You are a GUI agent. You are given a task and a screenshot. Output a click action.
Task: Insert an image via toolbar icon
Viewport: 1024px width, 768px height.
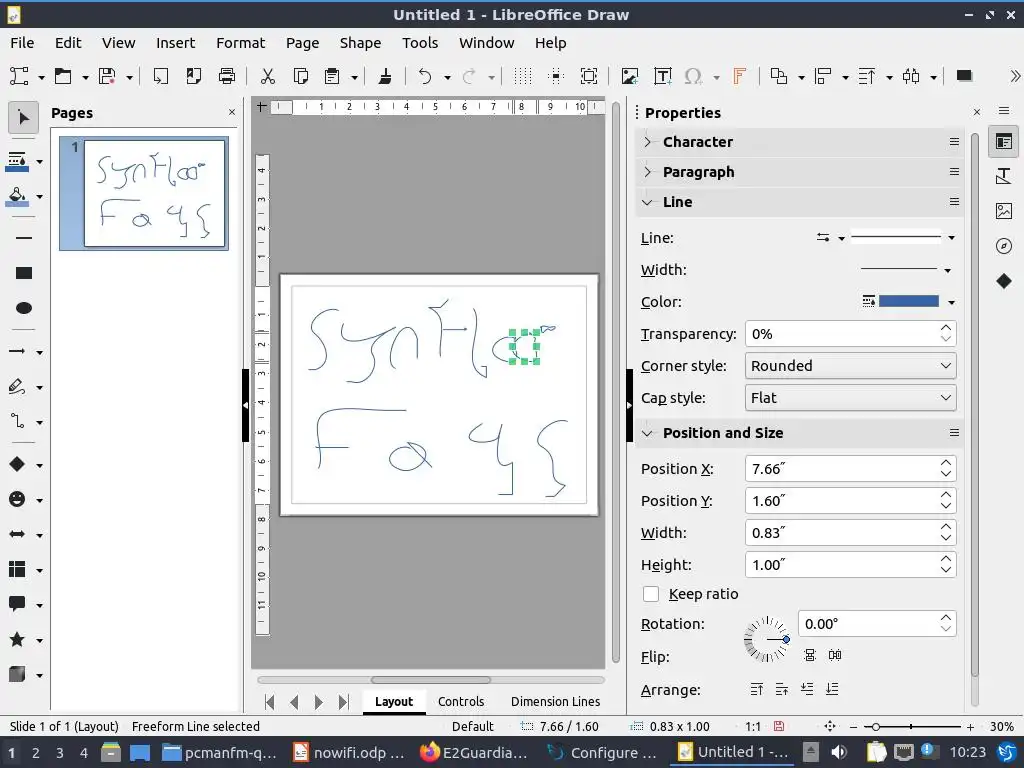click(630, 76)
